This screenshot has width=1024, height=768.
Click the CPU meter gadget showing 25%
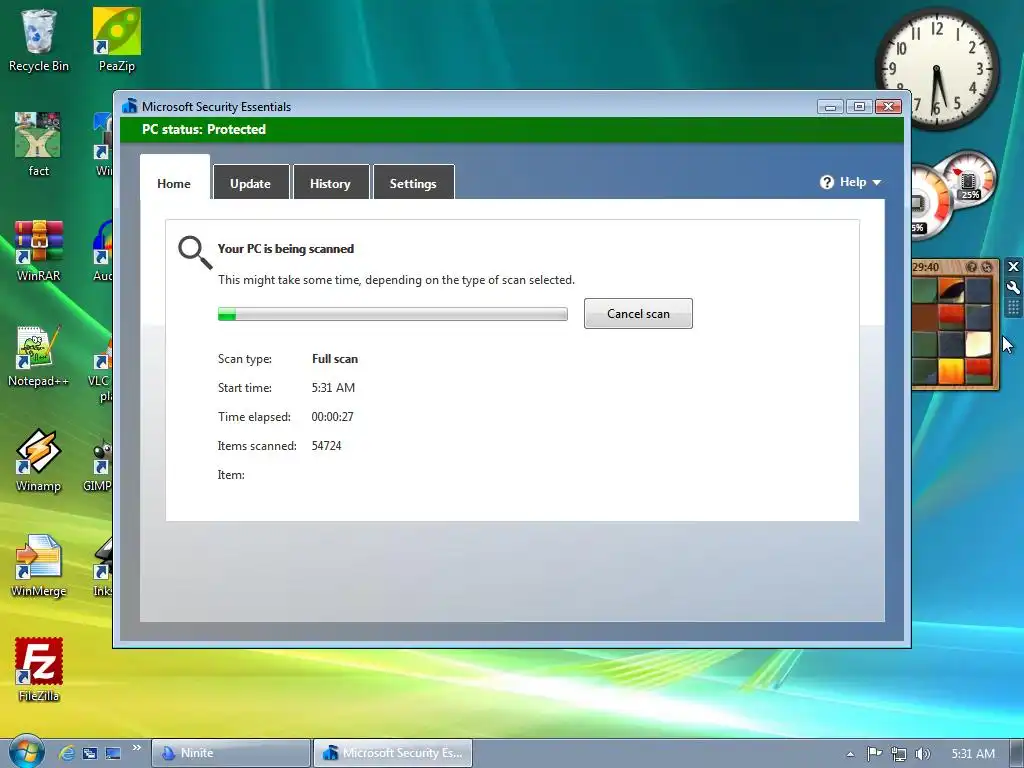point(969,179)
